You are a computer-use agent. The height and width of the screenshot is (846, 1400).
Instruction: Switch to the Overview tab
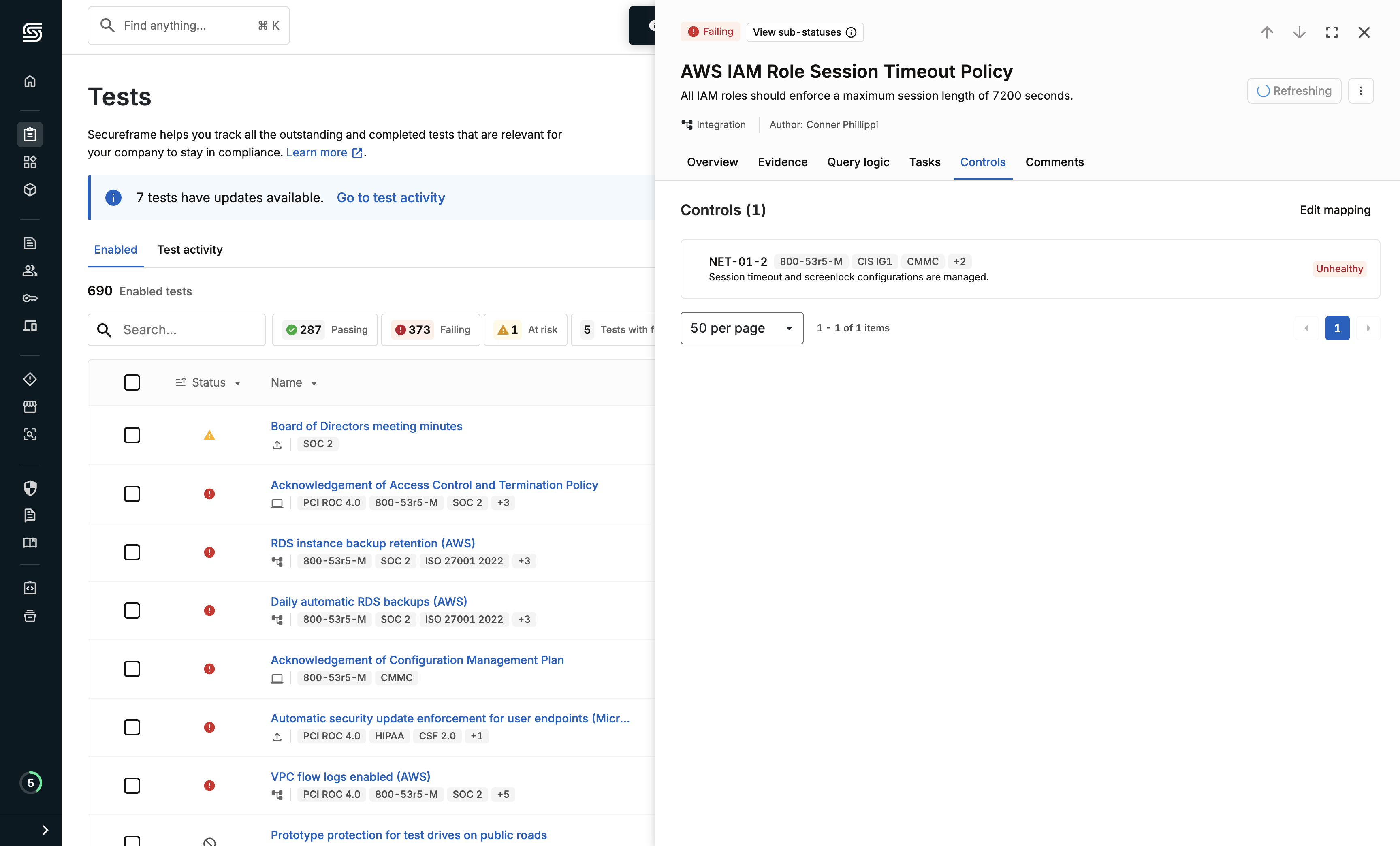(712, 162)
